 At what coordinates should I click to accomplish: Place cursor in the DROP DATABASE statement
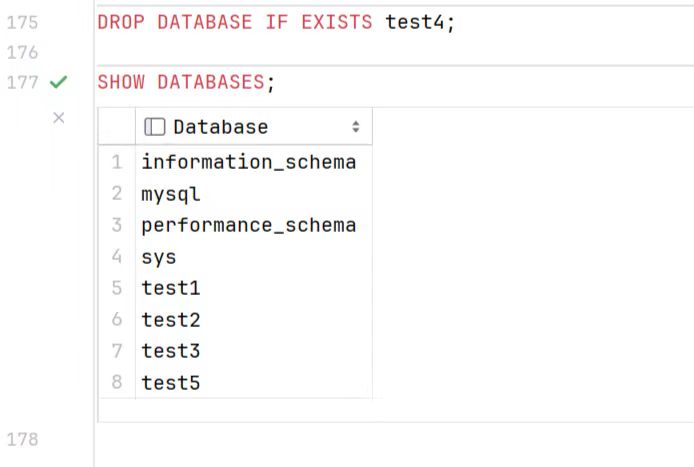tap(276, 22)
